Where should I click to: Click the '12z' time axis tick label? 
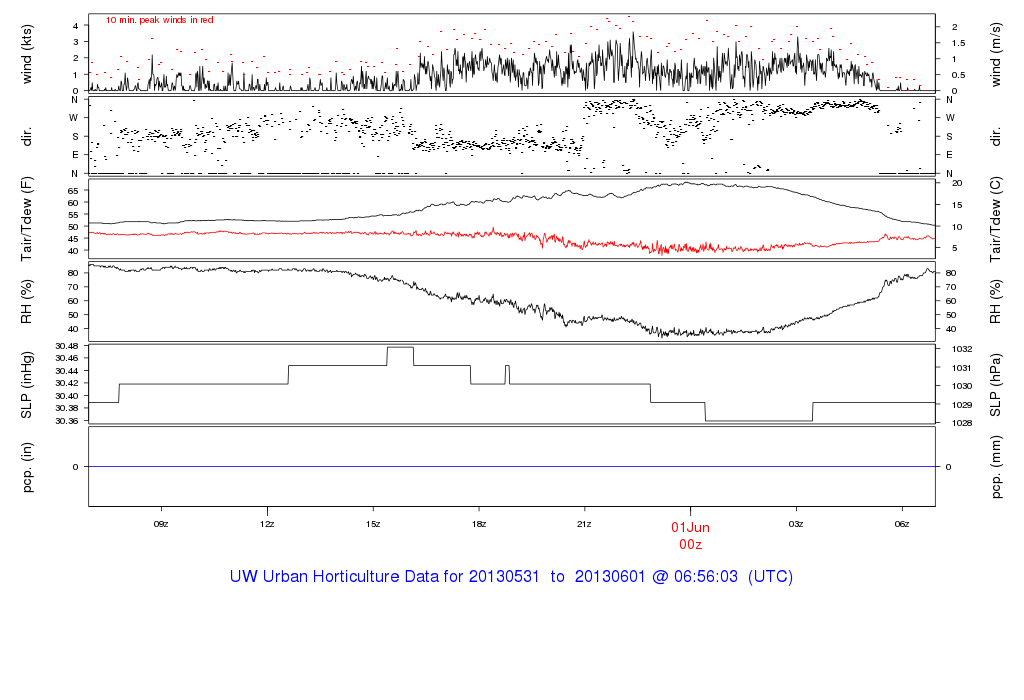click(x=266, y=524)
